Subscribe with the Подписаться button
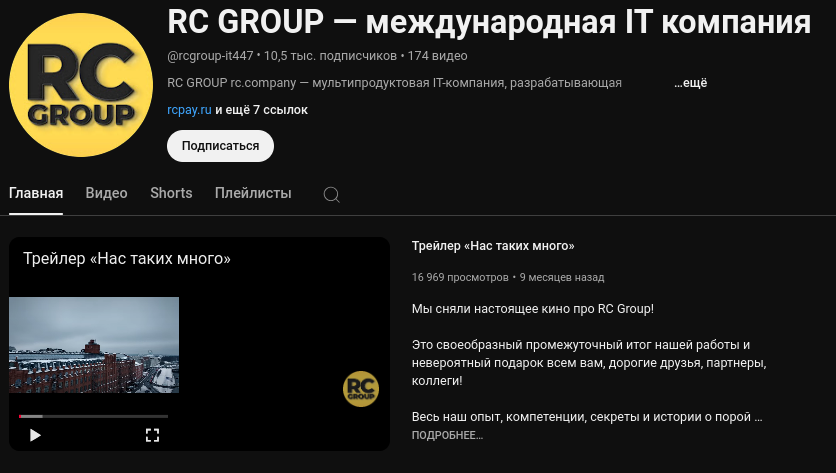This screenshot has width=836, height=473. (x=220, y=146)
